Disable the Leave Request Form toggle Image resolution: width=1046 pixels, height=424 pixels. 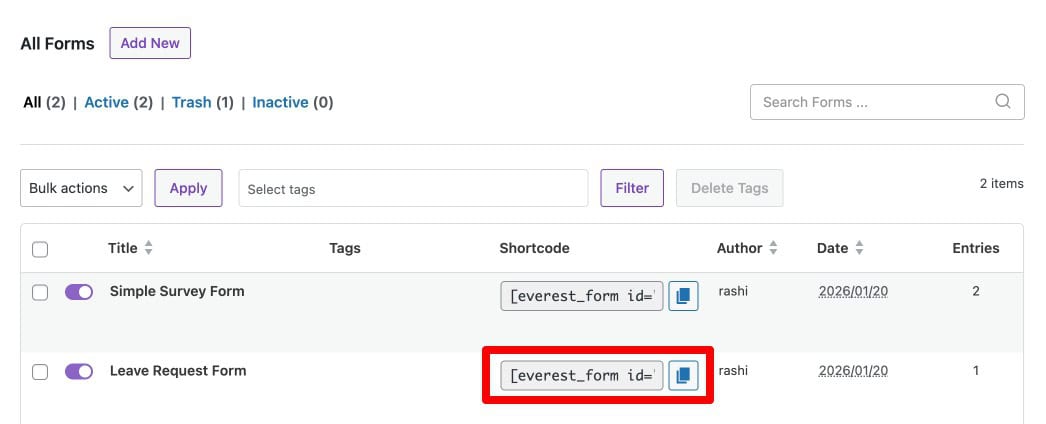click(x=79, y=371)
